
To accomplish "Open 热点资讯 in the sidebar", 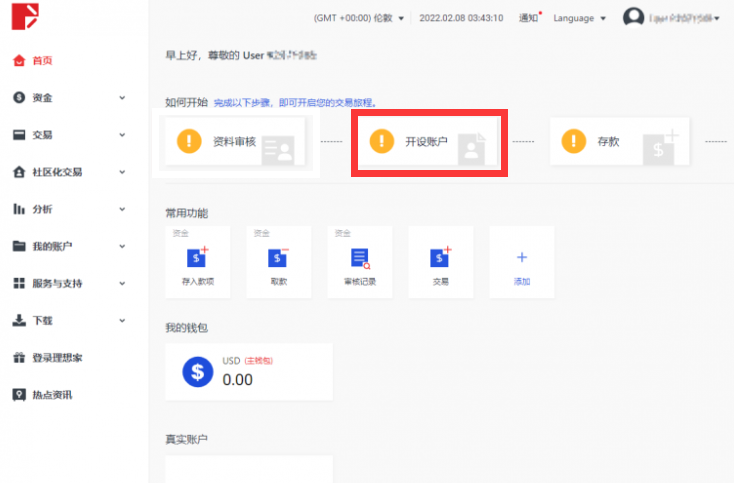I will (52, 395).
